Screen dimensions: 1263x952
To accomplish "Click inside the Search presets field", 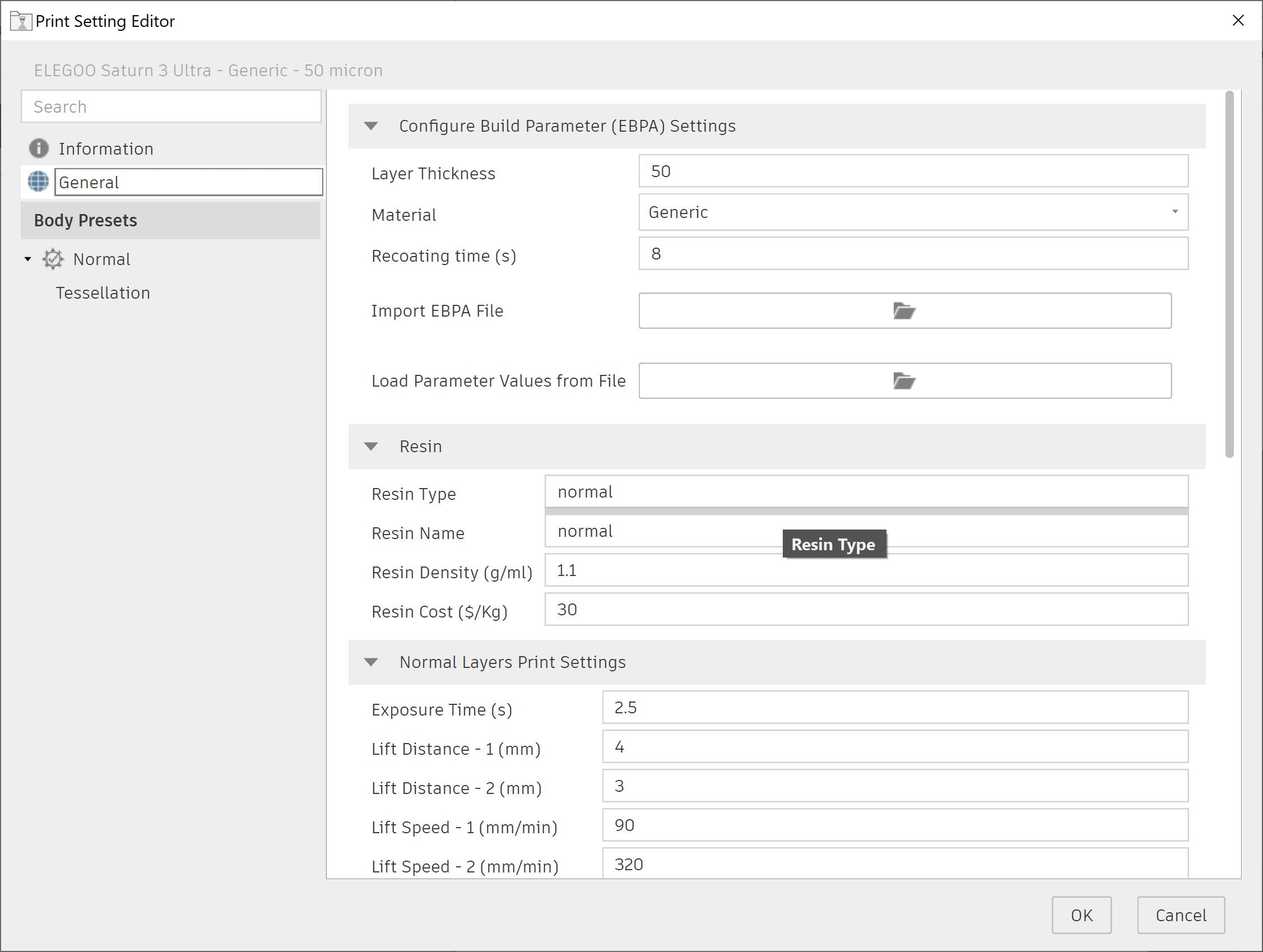I will coord(171,106).
